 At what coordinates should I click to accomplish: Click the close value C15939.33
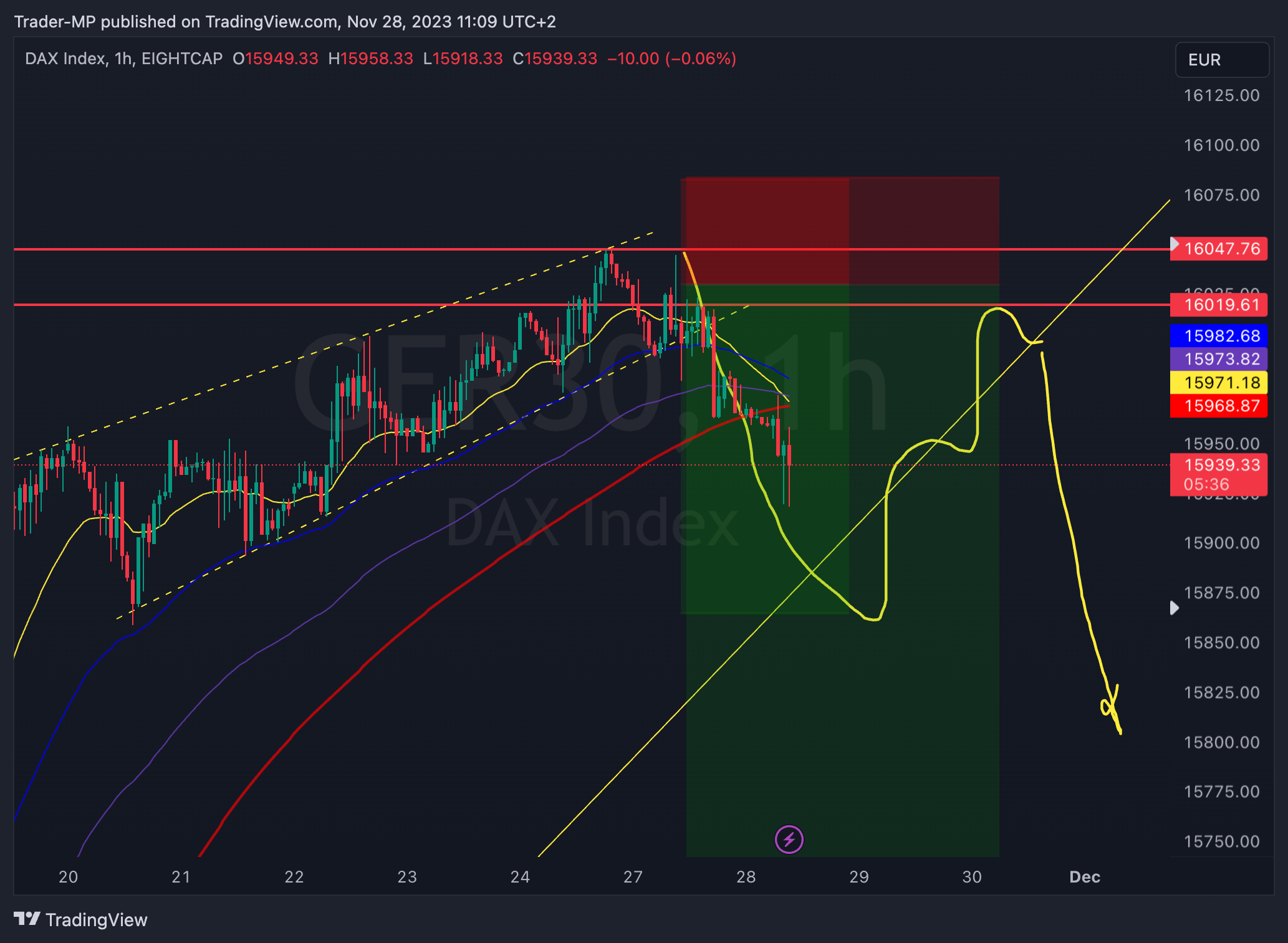555,59
